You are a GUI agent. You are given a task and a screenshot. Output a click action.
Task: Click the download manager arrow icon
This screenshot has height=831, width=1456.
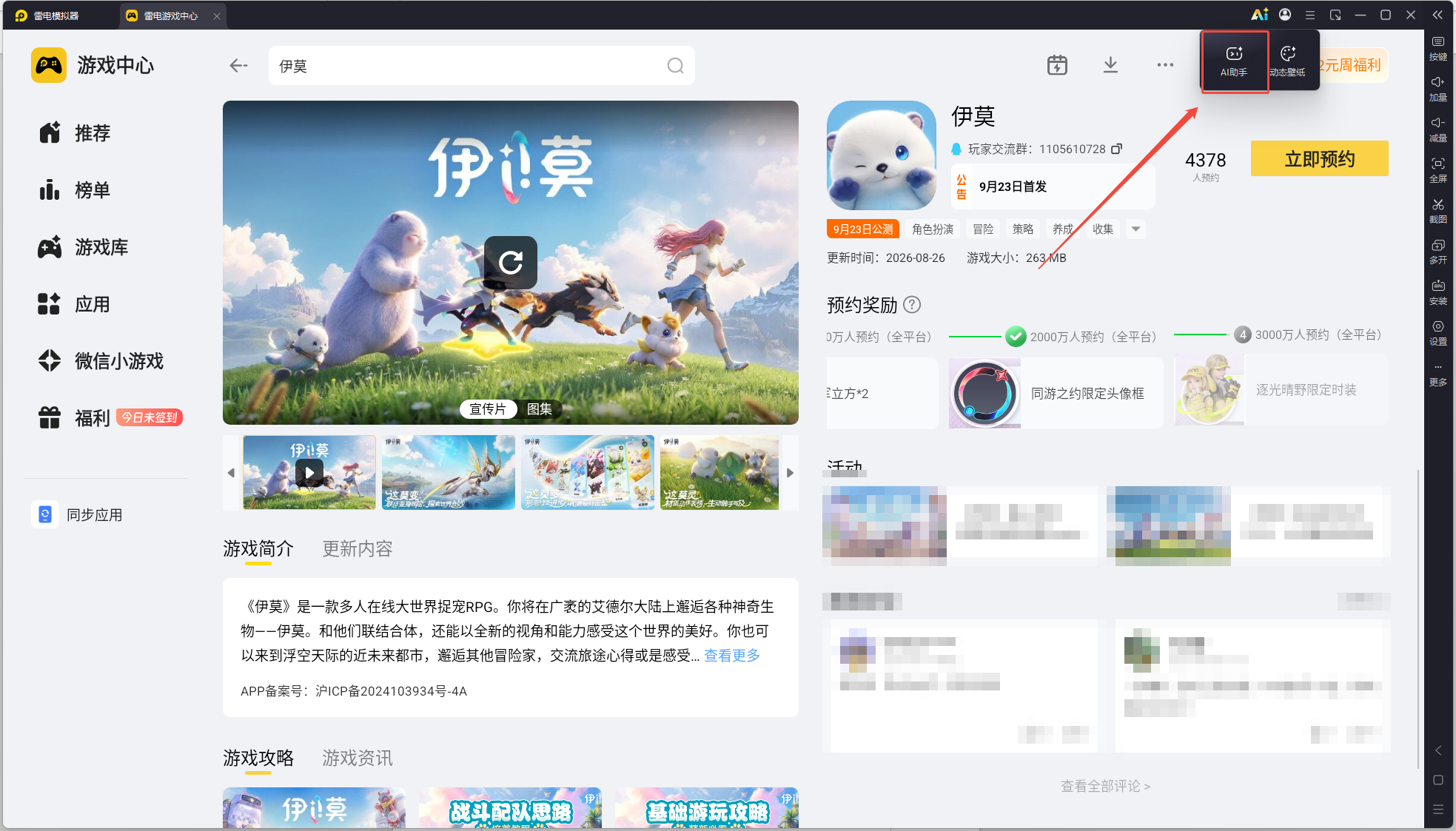[x=1110, y=65]
